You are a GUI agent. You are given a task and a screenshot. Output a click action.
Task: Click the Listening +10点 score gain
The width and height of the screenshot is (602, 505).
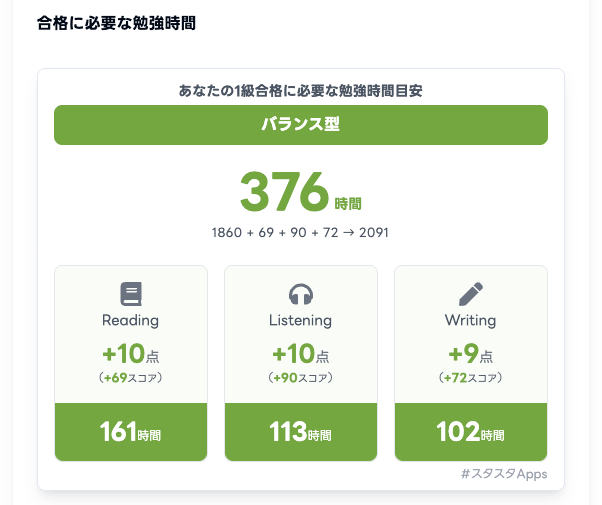coord(301,354)
